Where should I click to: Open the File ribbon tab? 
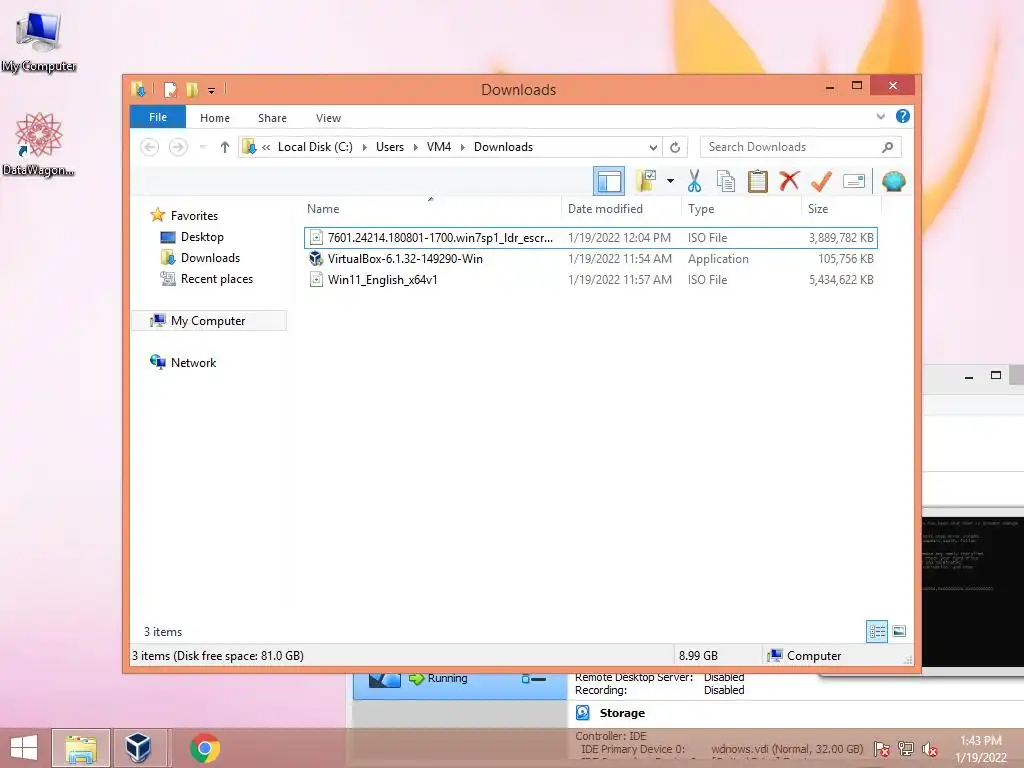[157, 117]
